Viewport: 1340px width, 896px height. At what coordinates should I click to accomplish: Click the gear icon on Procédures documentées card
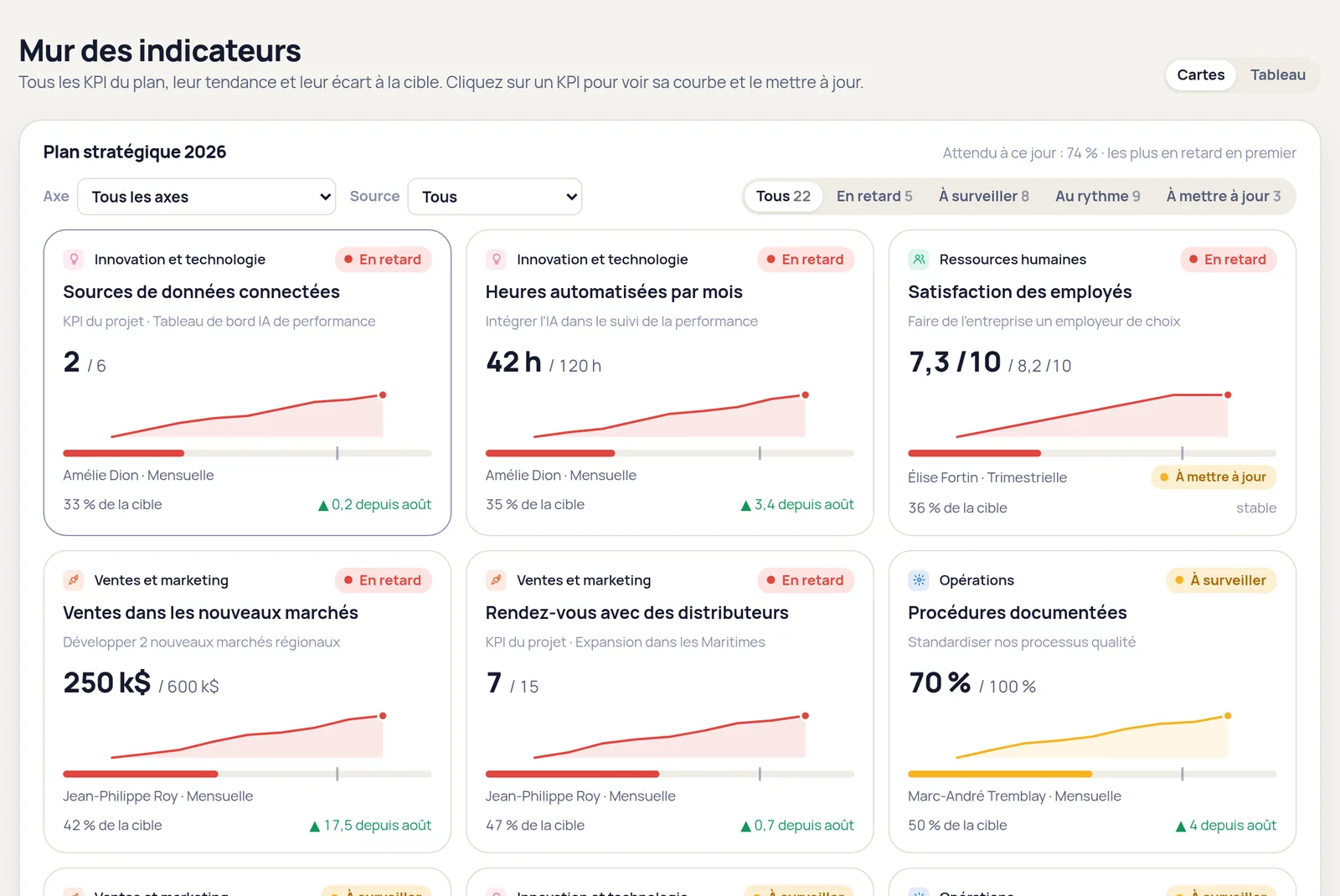[x=919, y=580]
